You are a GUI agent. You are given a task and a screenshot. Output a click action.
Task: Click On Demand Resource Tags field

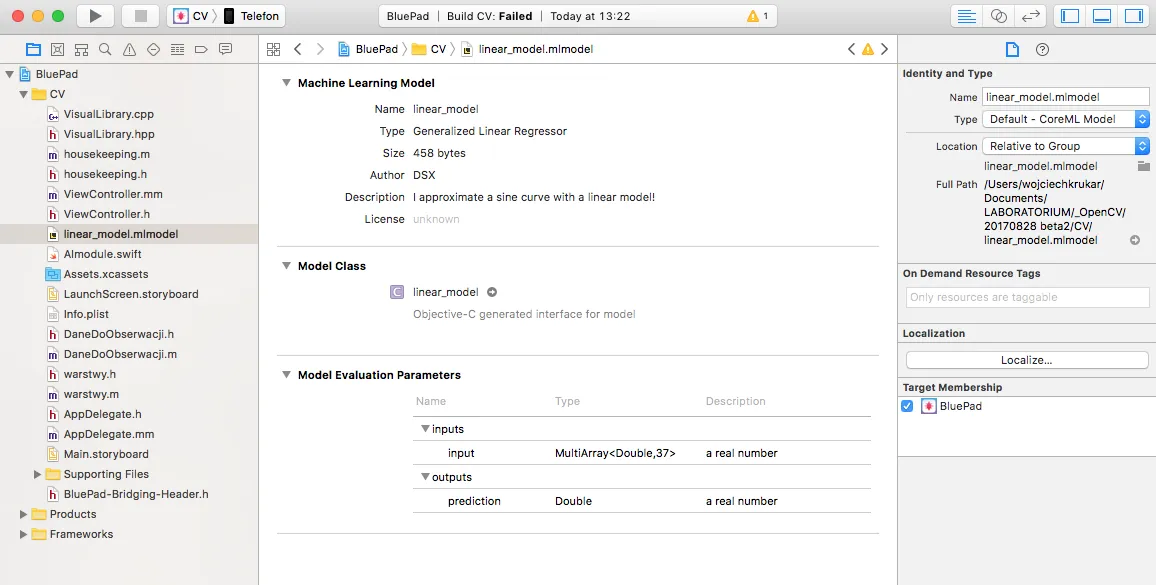(1027, 297)
